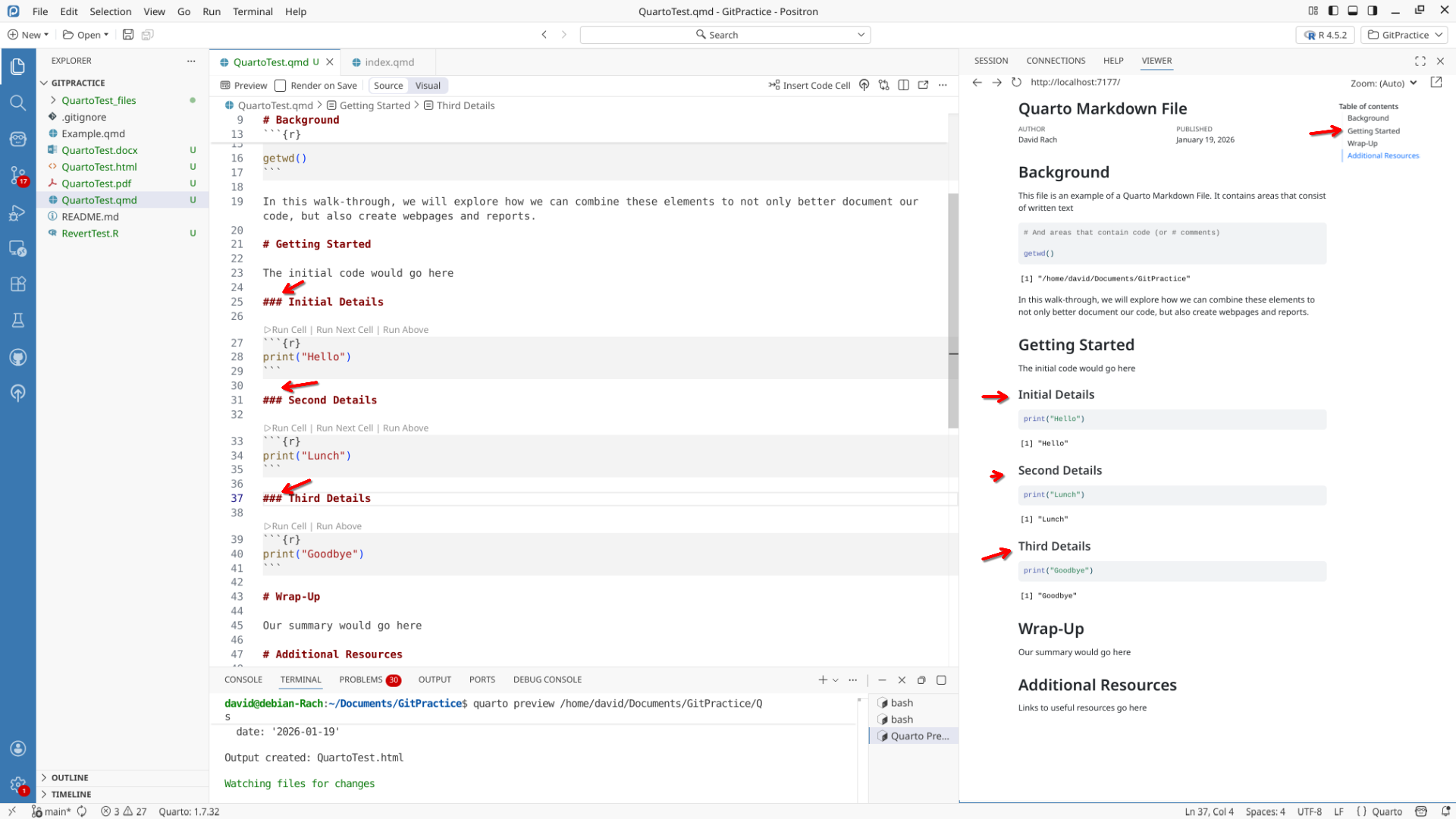Open Run and Debug view
The image size is (1456, 819).
(x=17, y=213)
